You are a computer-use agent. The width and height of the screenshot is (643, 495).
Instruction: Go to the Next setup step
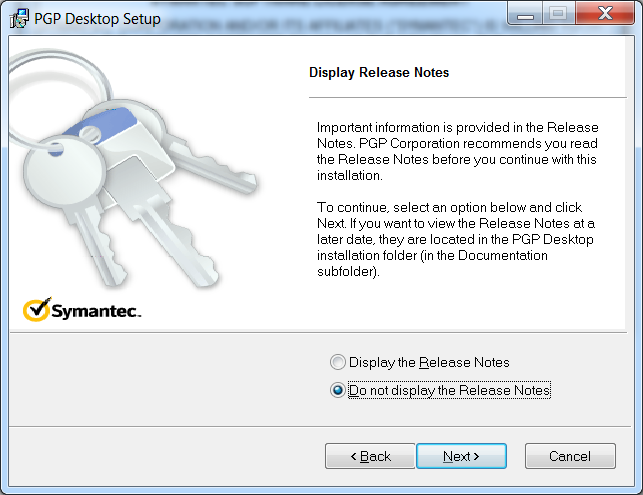point(461,456)
